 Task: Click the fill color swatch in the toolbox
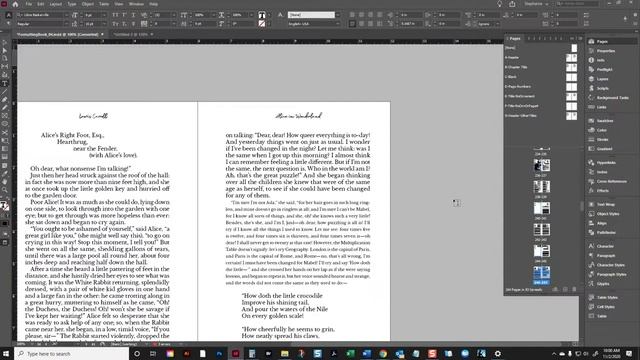pyautogui.click(x=3, y=205)
